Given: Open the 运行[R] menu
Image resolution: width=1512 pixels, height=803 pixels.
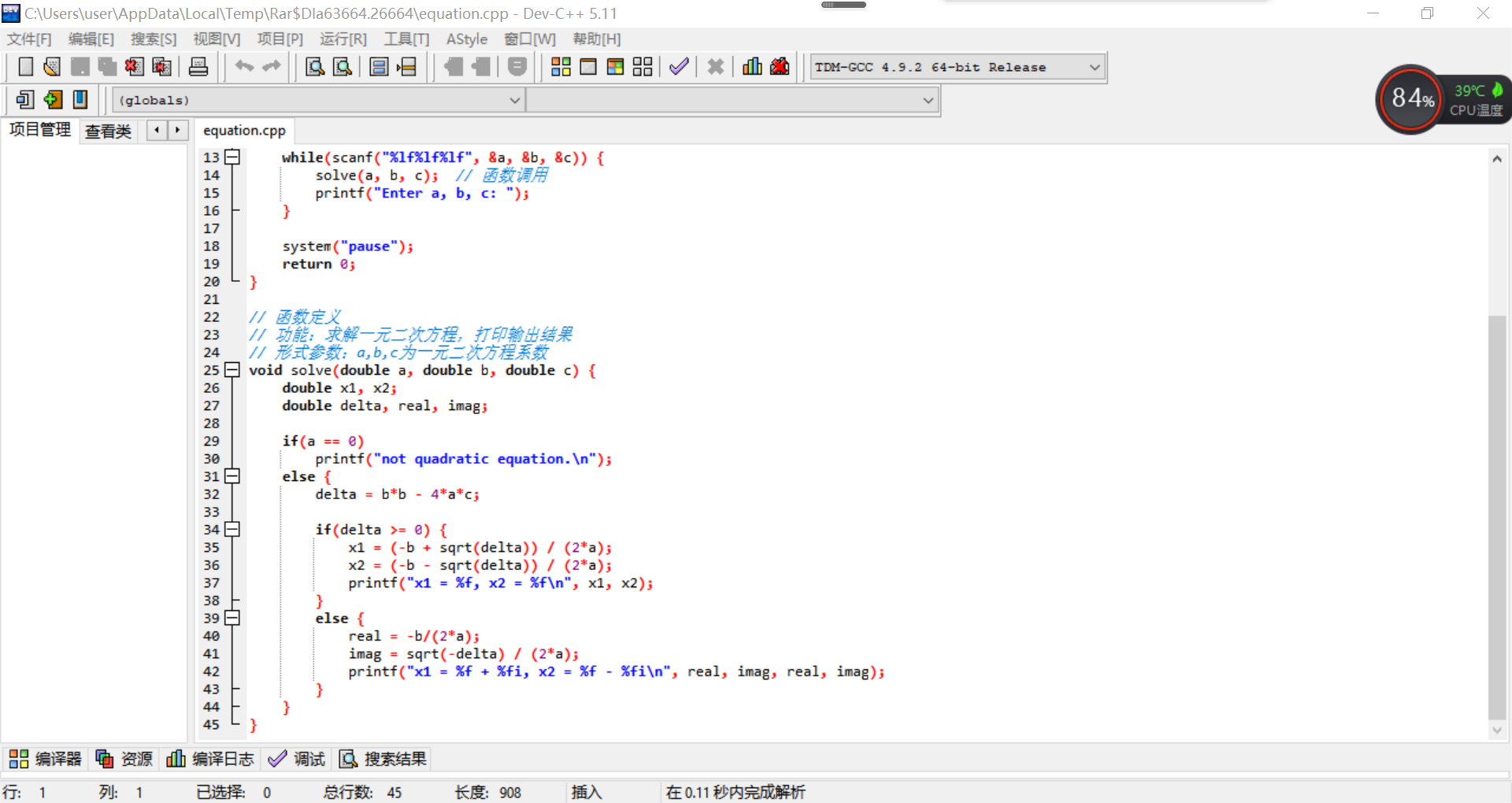Looking at the screenshot, I should (x=343, y=39).
